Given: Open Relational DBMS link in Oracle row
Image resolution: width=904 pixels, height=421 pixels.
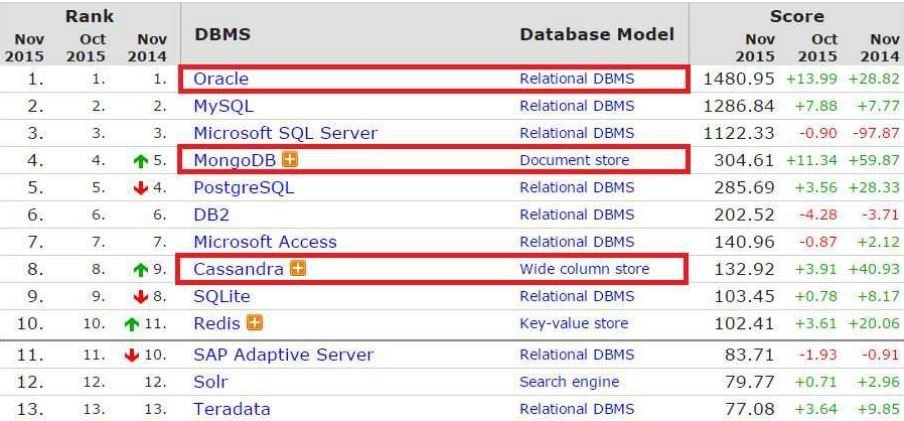Looking at the screenshot, I should click(x=577, y=79).
